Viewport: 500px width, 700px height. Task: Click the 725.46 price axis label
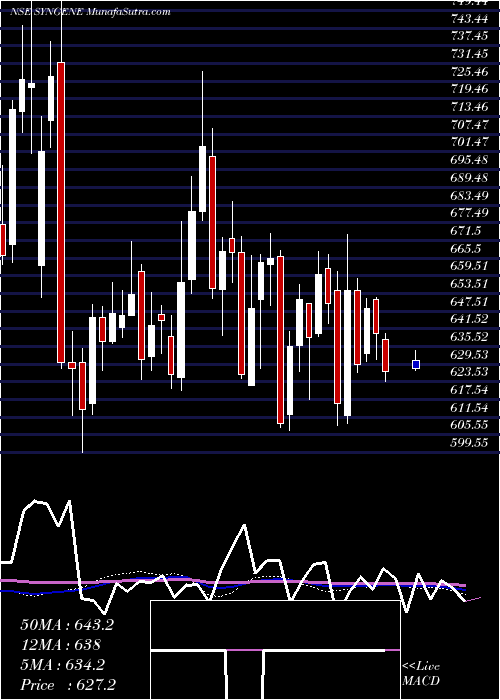[x=470, y=71]
